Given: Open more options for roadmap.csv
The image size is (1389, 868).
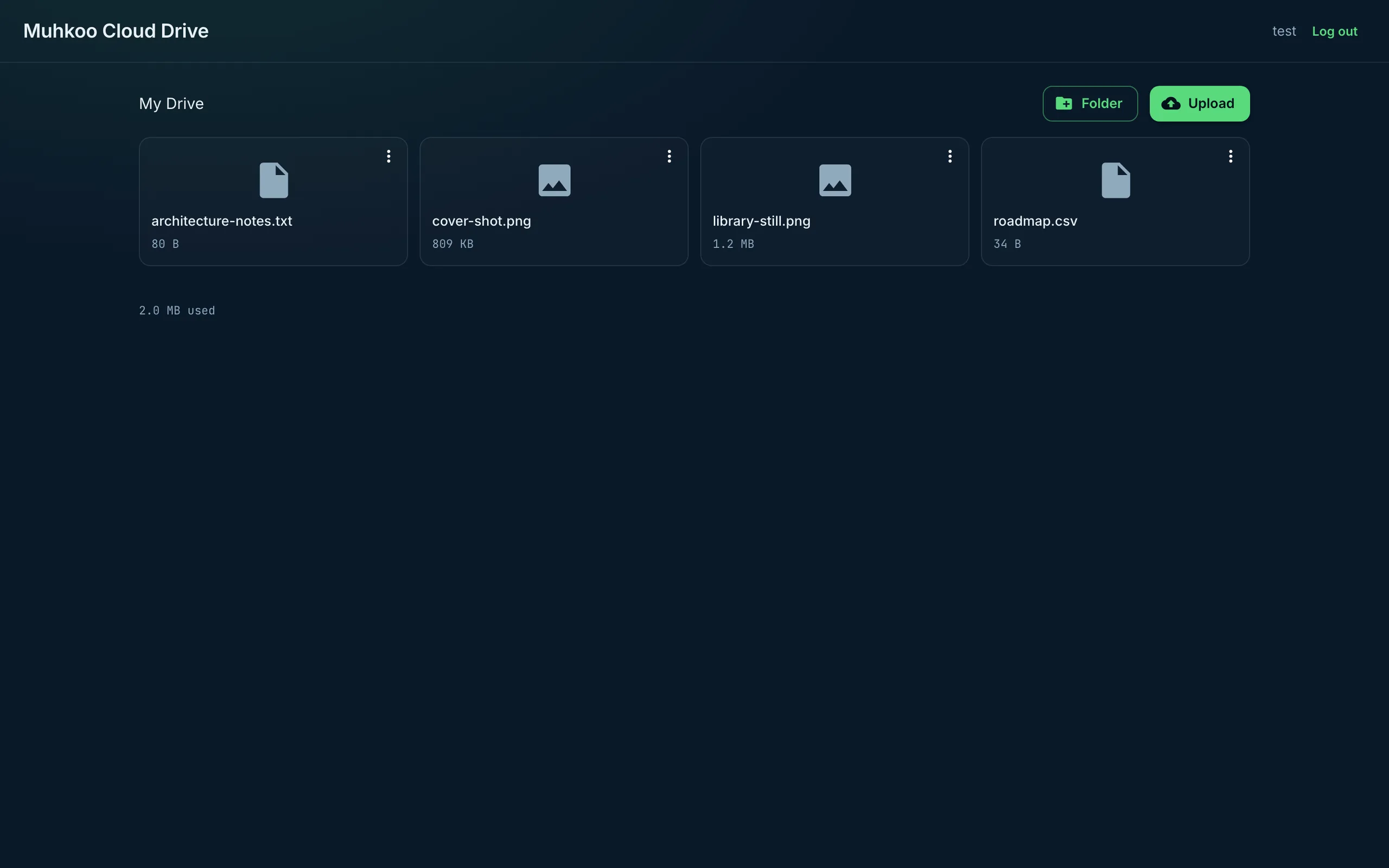Looking at the screenshot, I should pos(1231,156).
